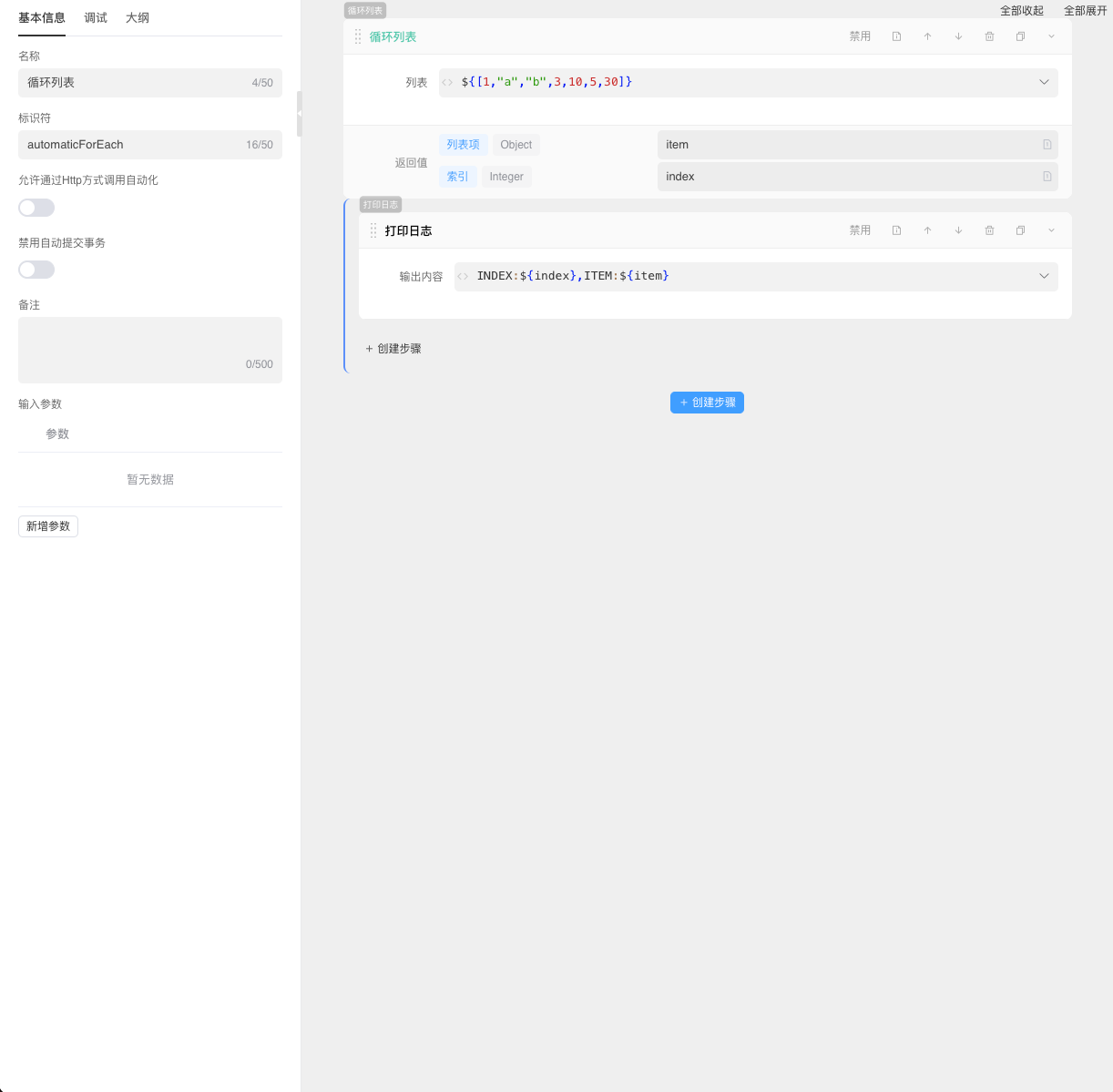The width and height of the screenshot is (1113, 1092).
Task: Move the 打印日志 step up
Action: [927, 230]
